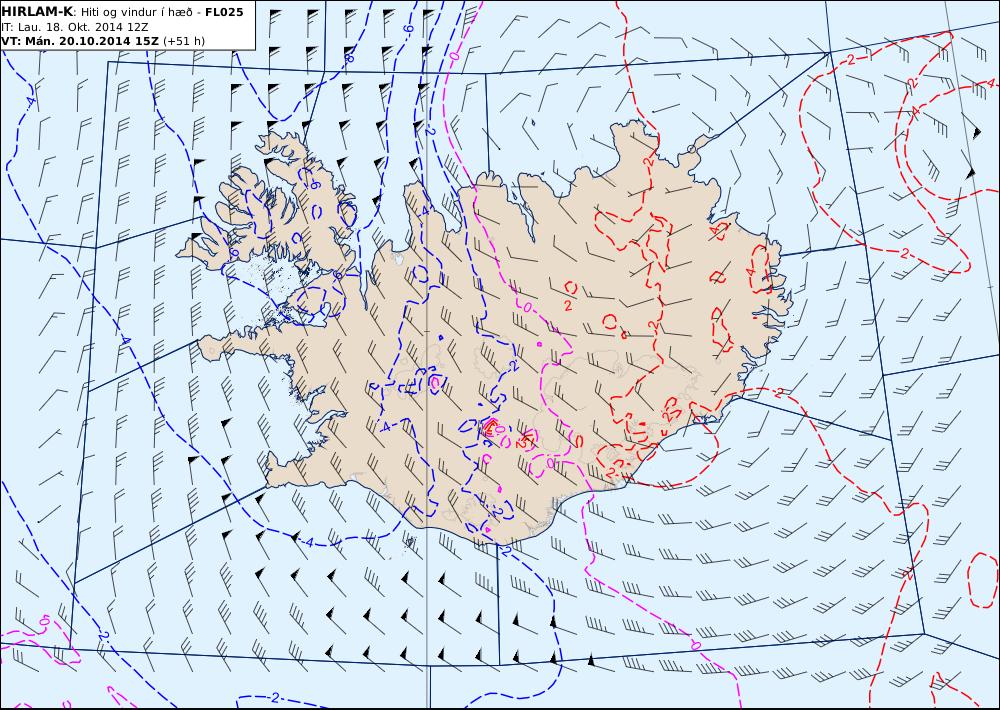
Task: Click the HIRLAM-K model name in title
Action: point(38,11)
